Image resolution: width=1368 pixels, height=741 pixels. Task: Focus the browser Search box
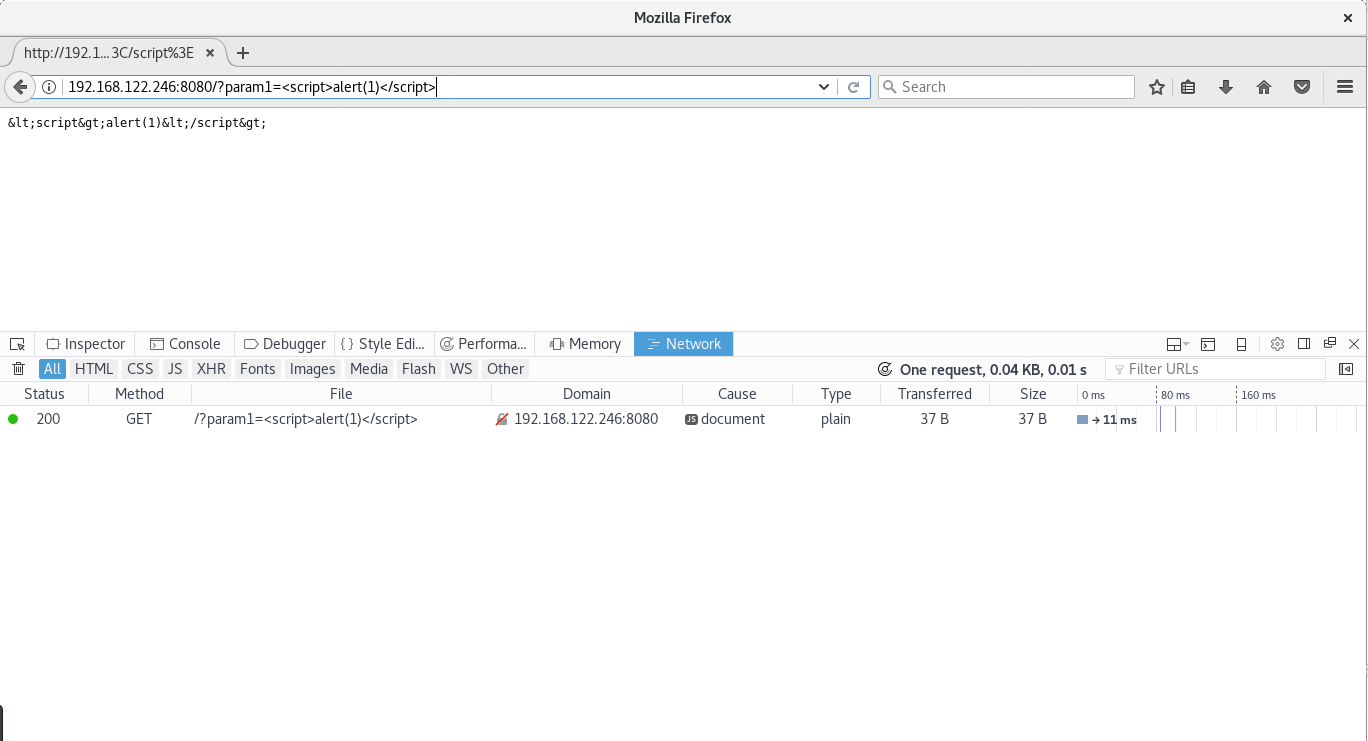[1006, 87]
